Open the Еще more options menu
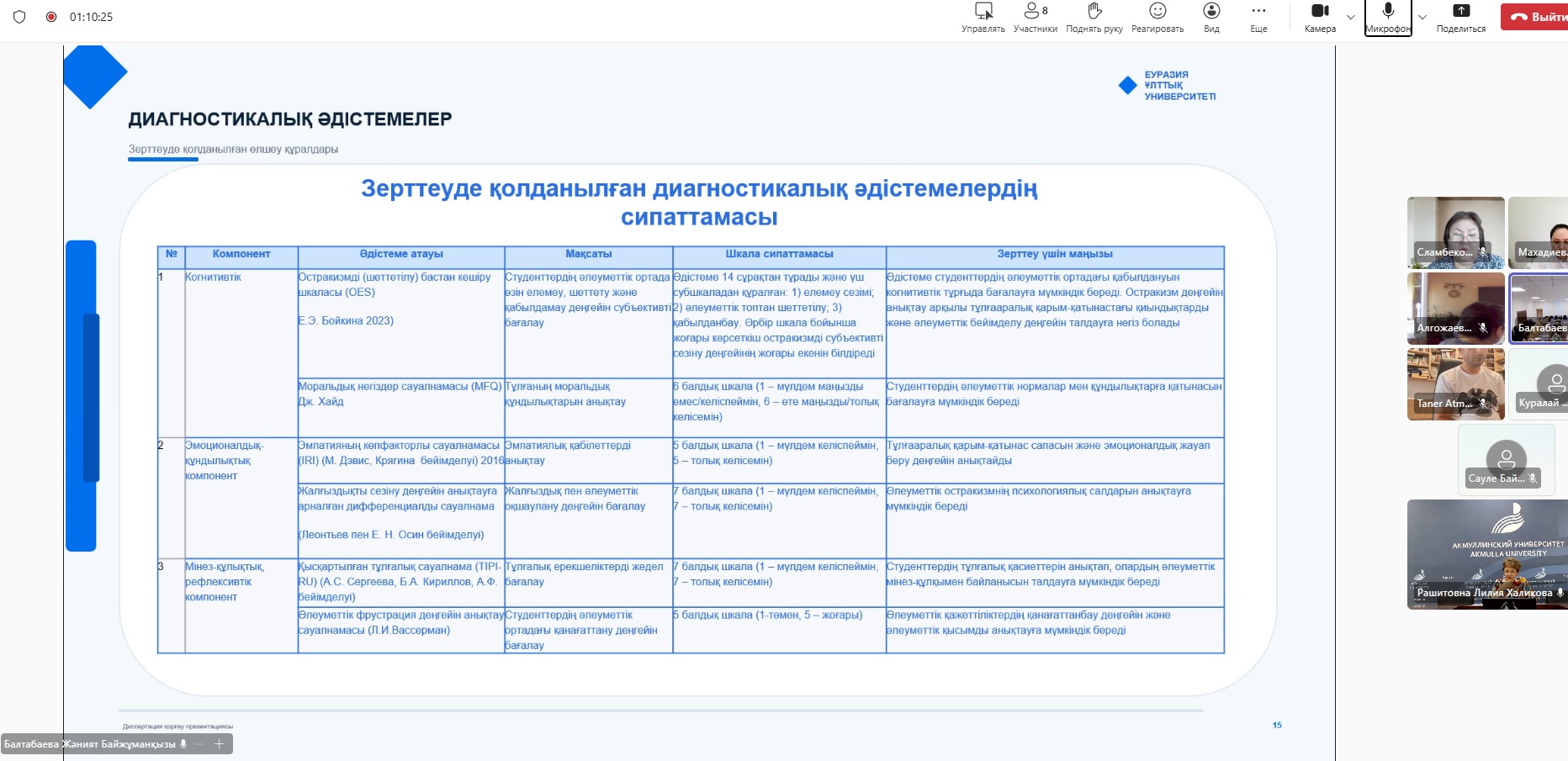This screenshot has height=761, width=1568. click(1258, 18)
